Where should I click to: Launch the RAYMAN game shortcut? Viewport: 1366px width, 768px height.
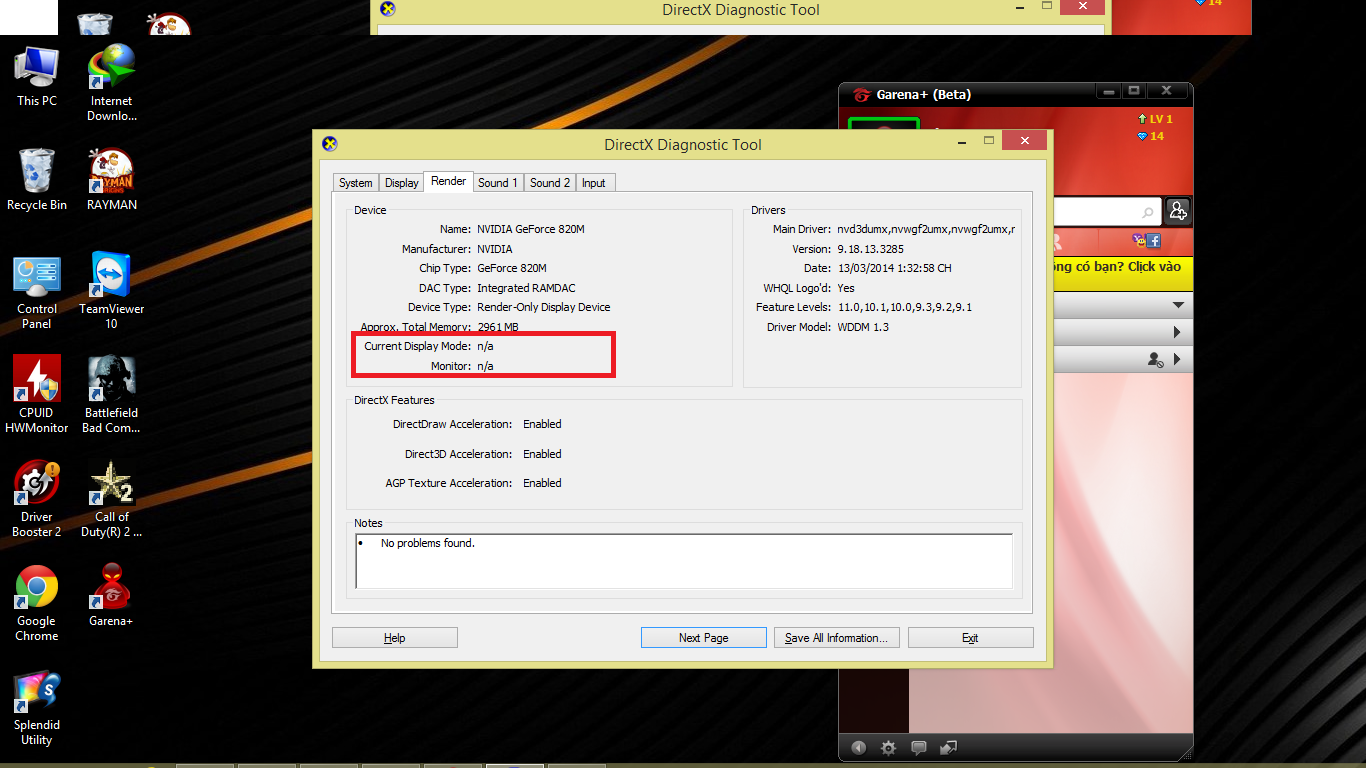click(112, 180)
